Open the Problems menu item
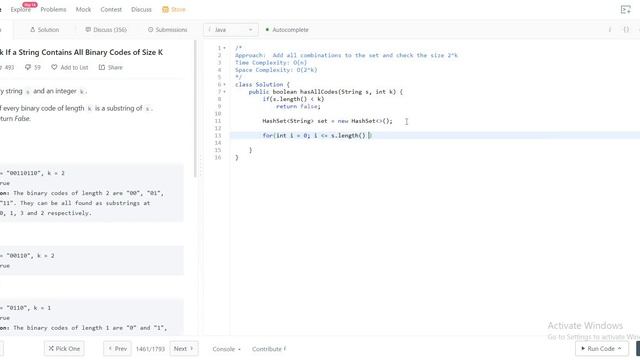Viewport: 640px width, 360px height. coord(53,9)
